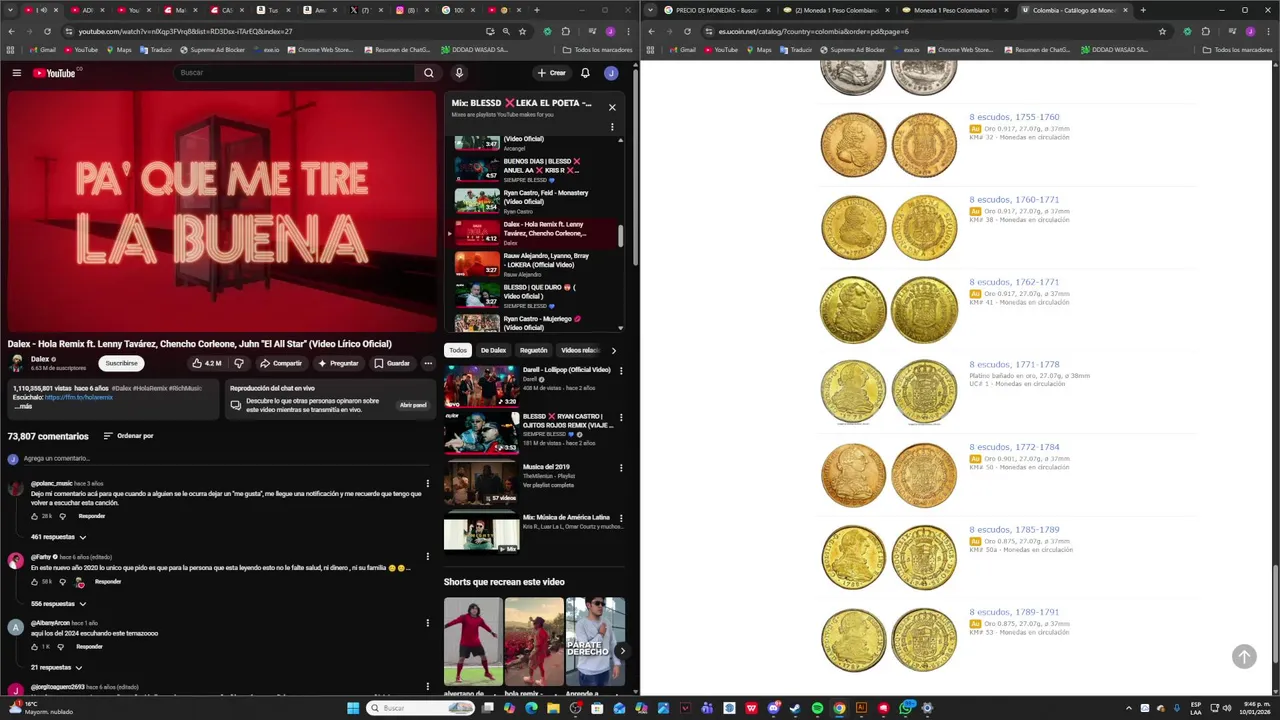Open the tab search dropdown in right Chrome

point(651,10)
